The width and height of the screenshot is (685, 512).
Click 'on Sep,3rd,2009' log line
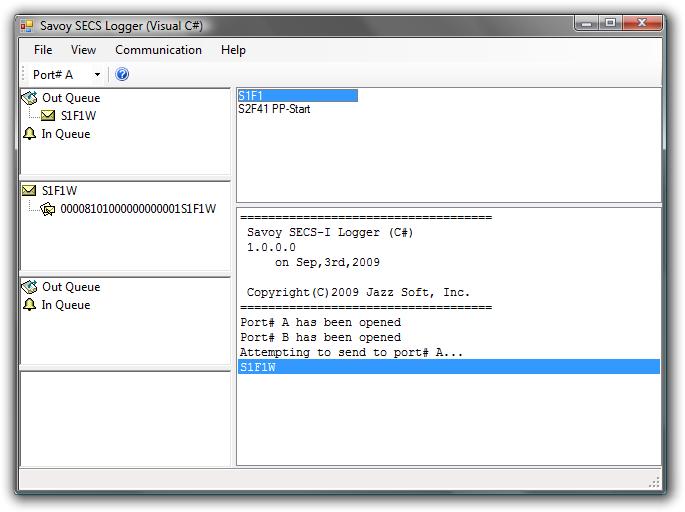coord(327,262)
